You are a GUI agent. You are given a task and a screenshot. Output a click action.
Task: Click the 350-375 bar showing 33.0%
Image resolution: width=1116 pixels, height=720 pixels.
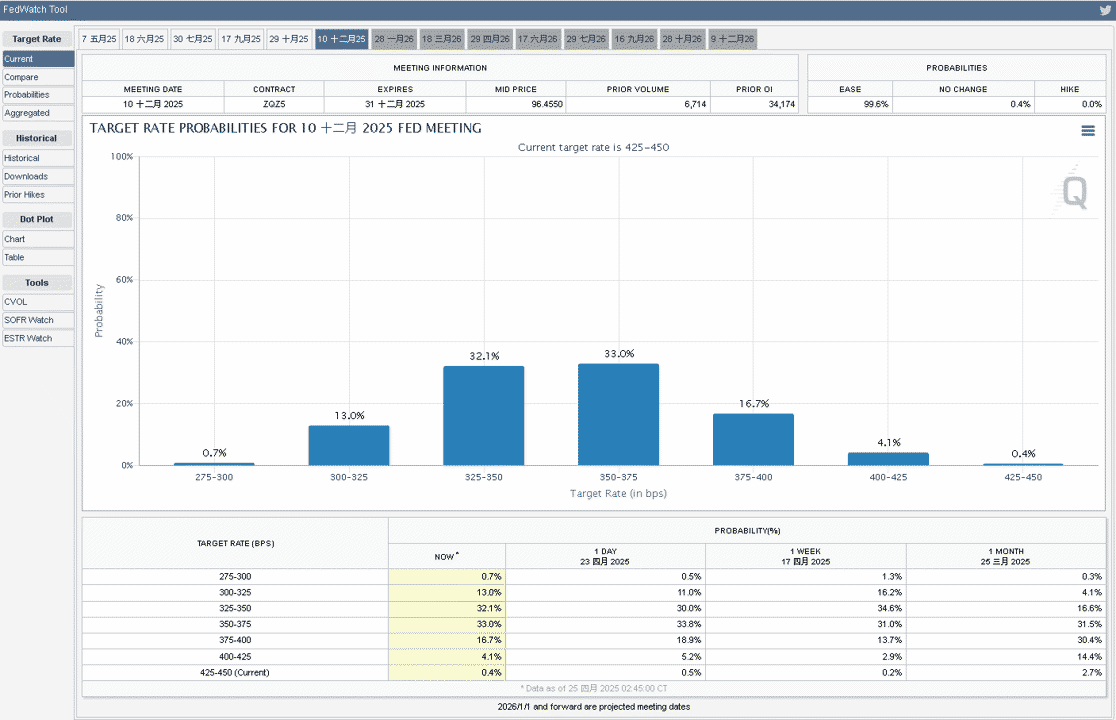618,414
